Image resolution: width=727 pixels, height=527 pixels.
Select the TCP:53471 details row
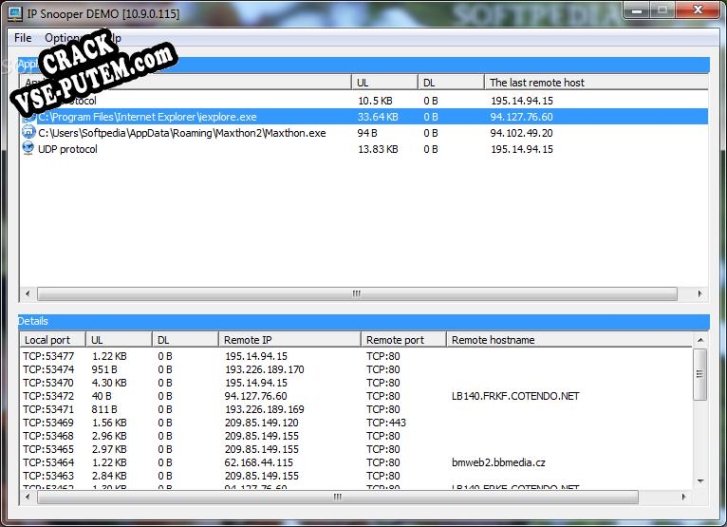pos(356,409)
